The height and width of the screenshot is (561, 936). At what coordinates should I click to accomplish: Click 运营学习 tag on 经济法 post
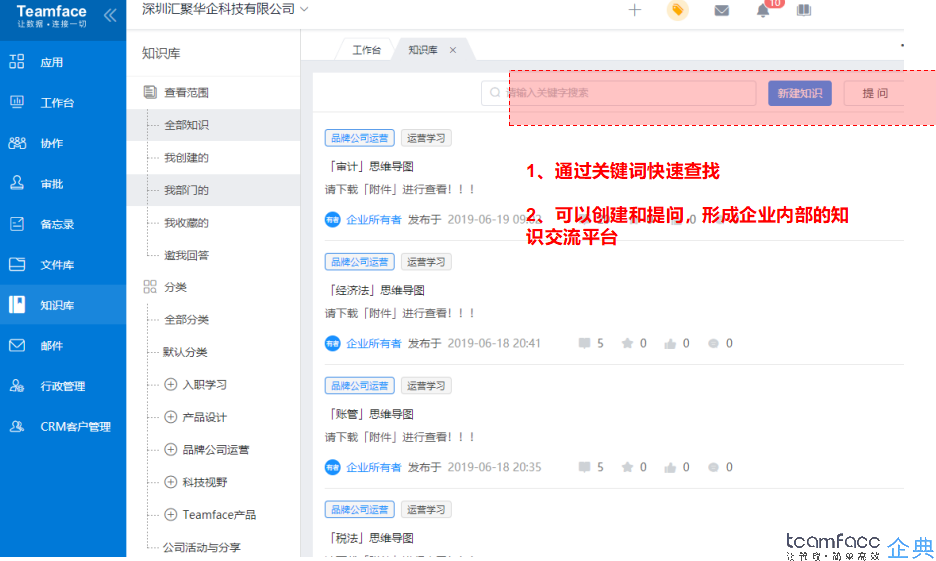[426, 262]
